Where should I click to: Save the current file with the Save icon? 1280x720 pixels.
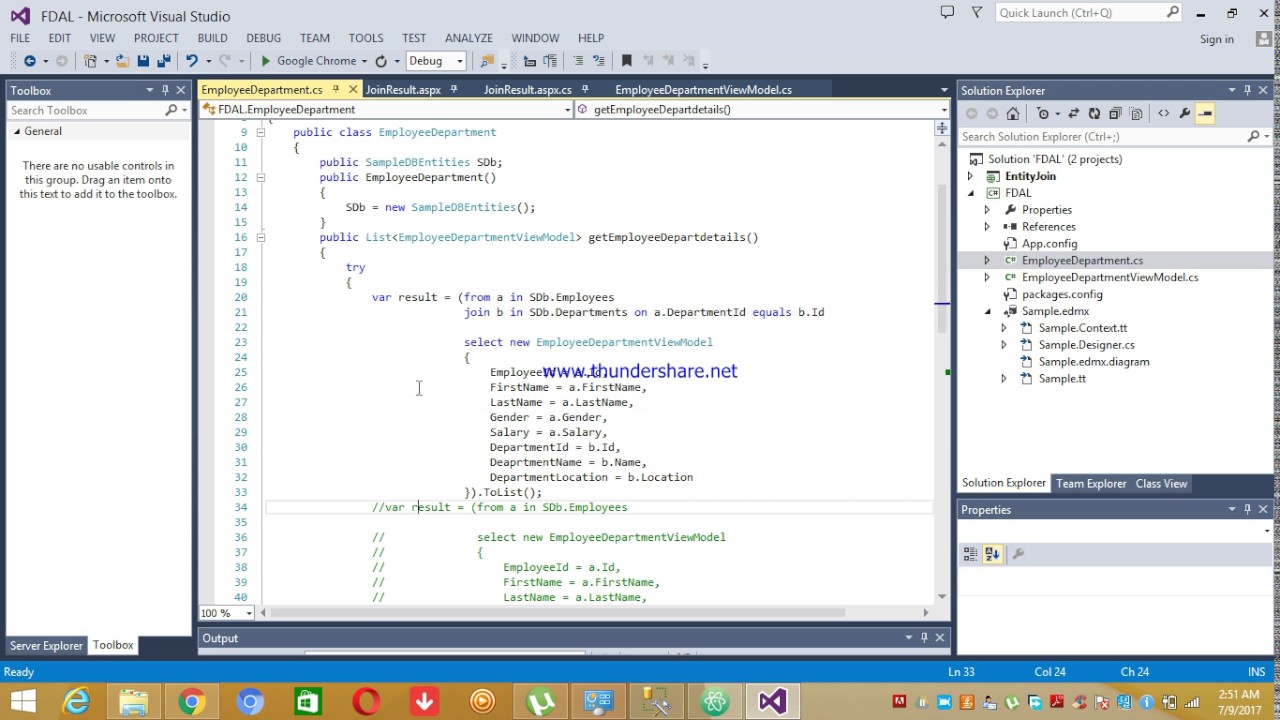point(143,61)
